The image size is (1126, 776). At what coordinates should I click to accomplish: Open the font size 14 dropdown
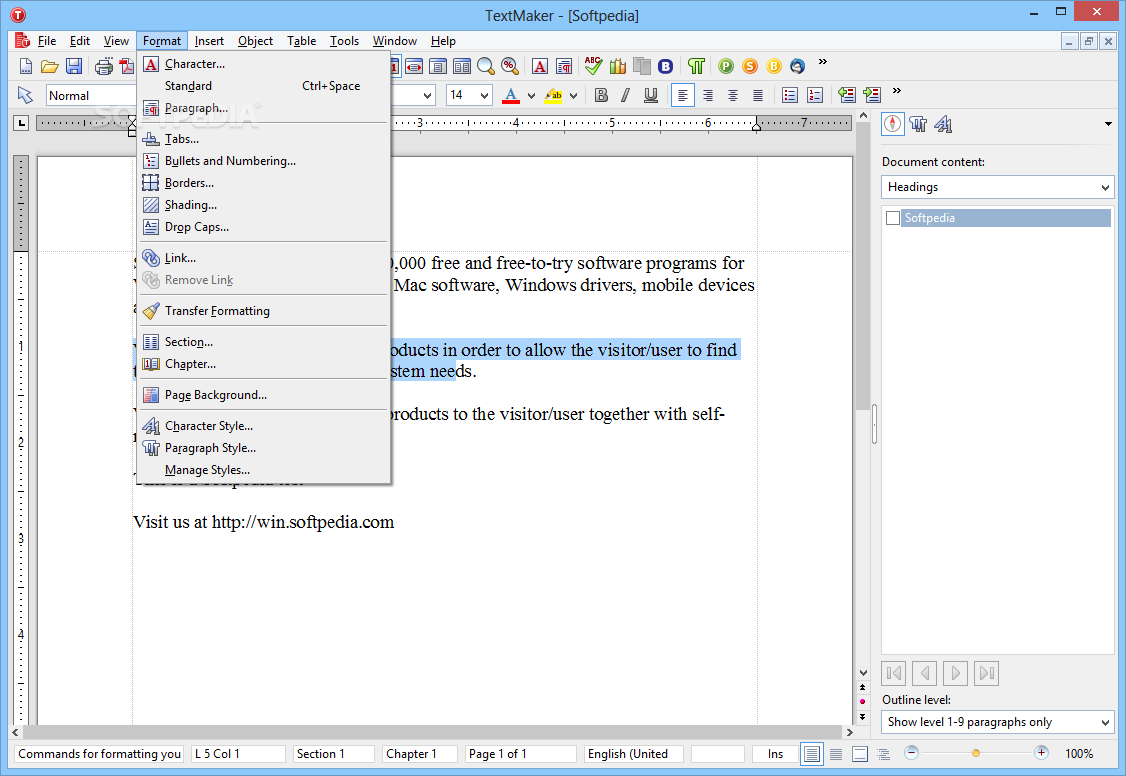click(x=485, y=95)
